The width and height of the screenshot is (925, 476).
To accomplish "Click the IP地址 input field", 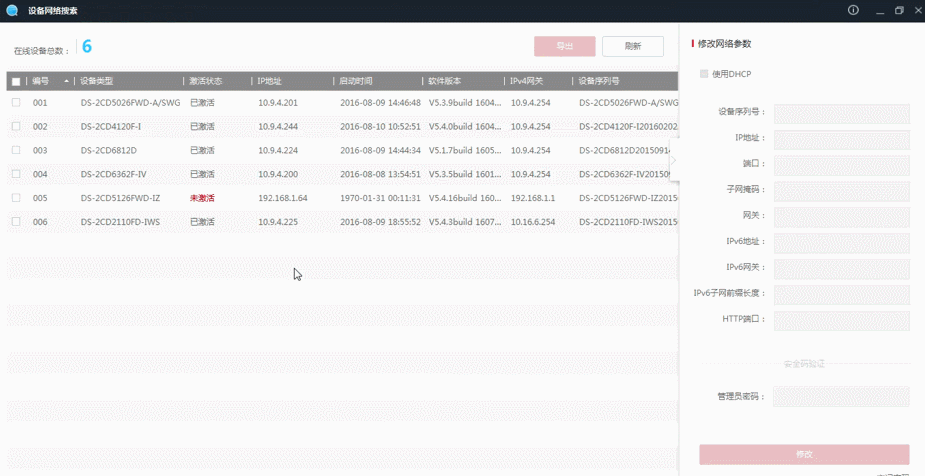I will [x=841, y=139].
